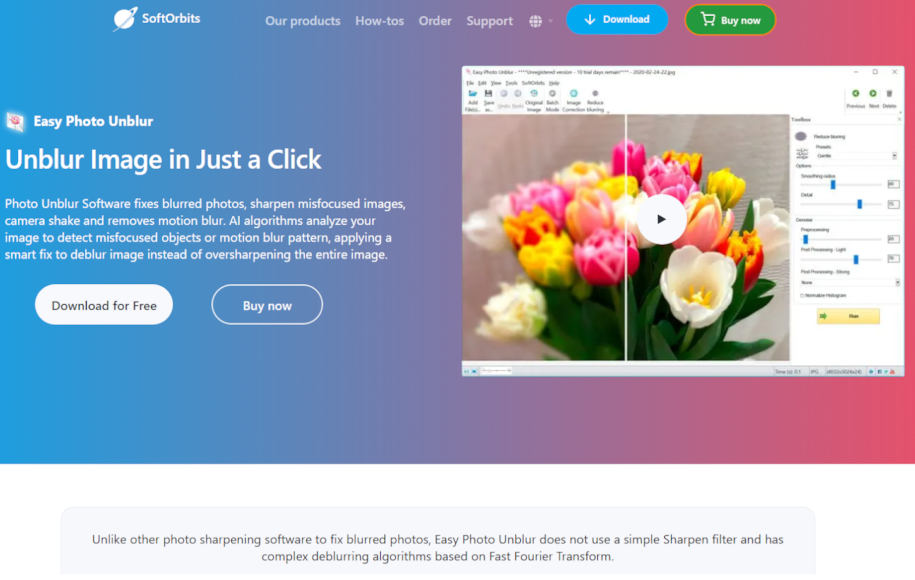Click the yellow Run button in Toolbox
Viewport: 915px width, 580px height.
point(848,316)
